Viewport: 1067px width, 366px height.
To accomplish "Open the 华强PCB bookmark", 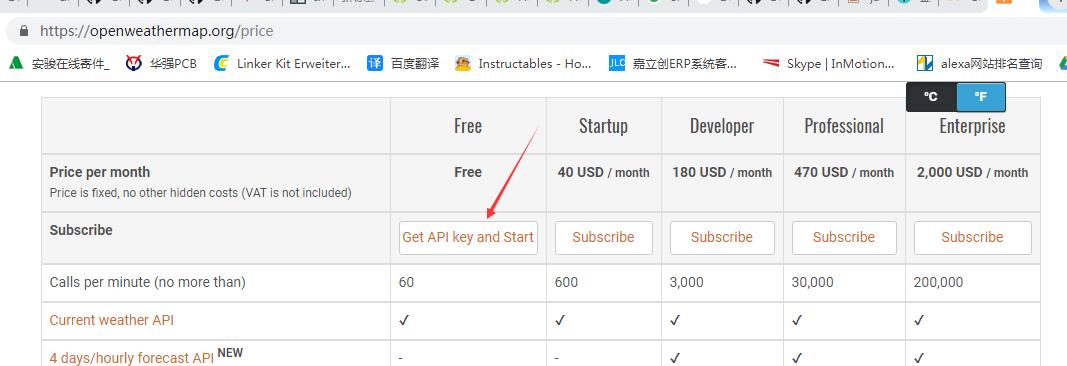I will pyautogui.click(x=162, y=64).
